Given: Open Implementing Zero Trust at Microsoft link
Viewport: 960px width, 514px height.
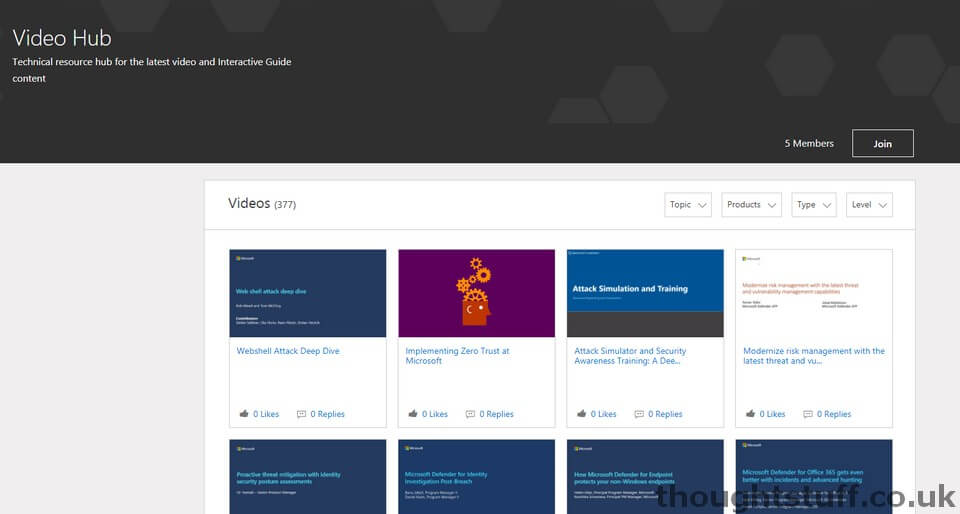Looking at the screenshot, I should click(x=457, y=356).
